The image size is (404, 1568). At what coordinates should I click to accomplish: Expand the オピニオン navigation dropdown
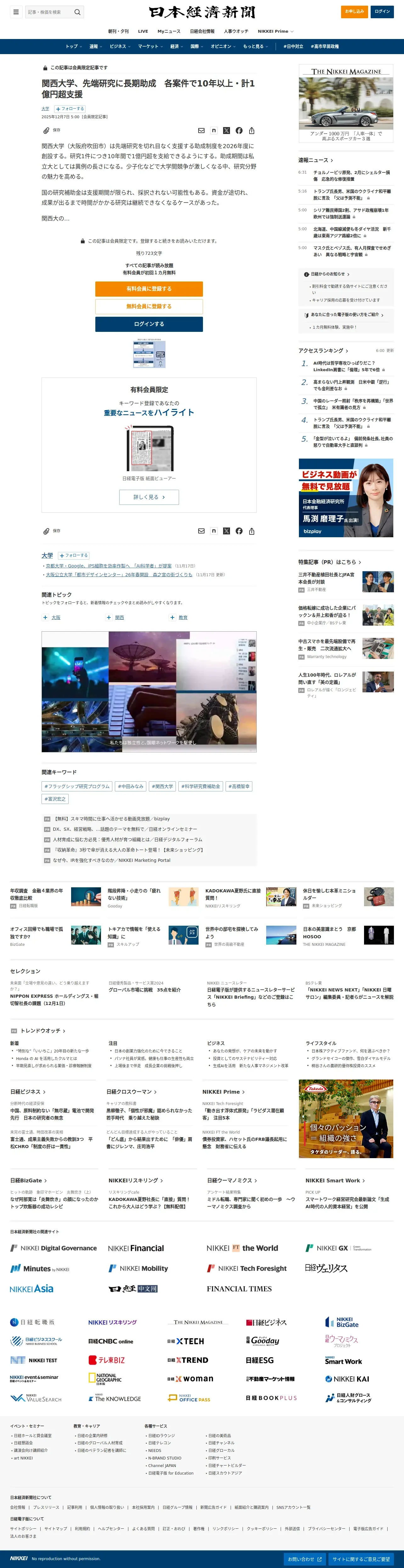point(223,46)
